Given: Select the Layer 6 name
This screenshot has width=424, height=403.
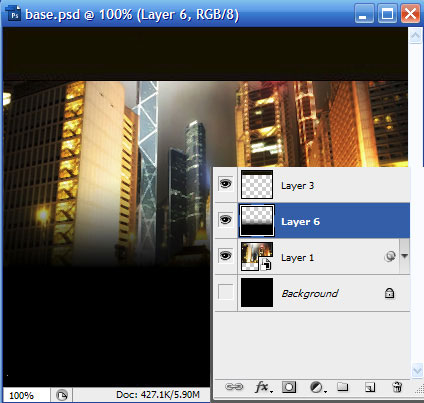Looking at the screenshot, I should pos(300,222).
